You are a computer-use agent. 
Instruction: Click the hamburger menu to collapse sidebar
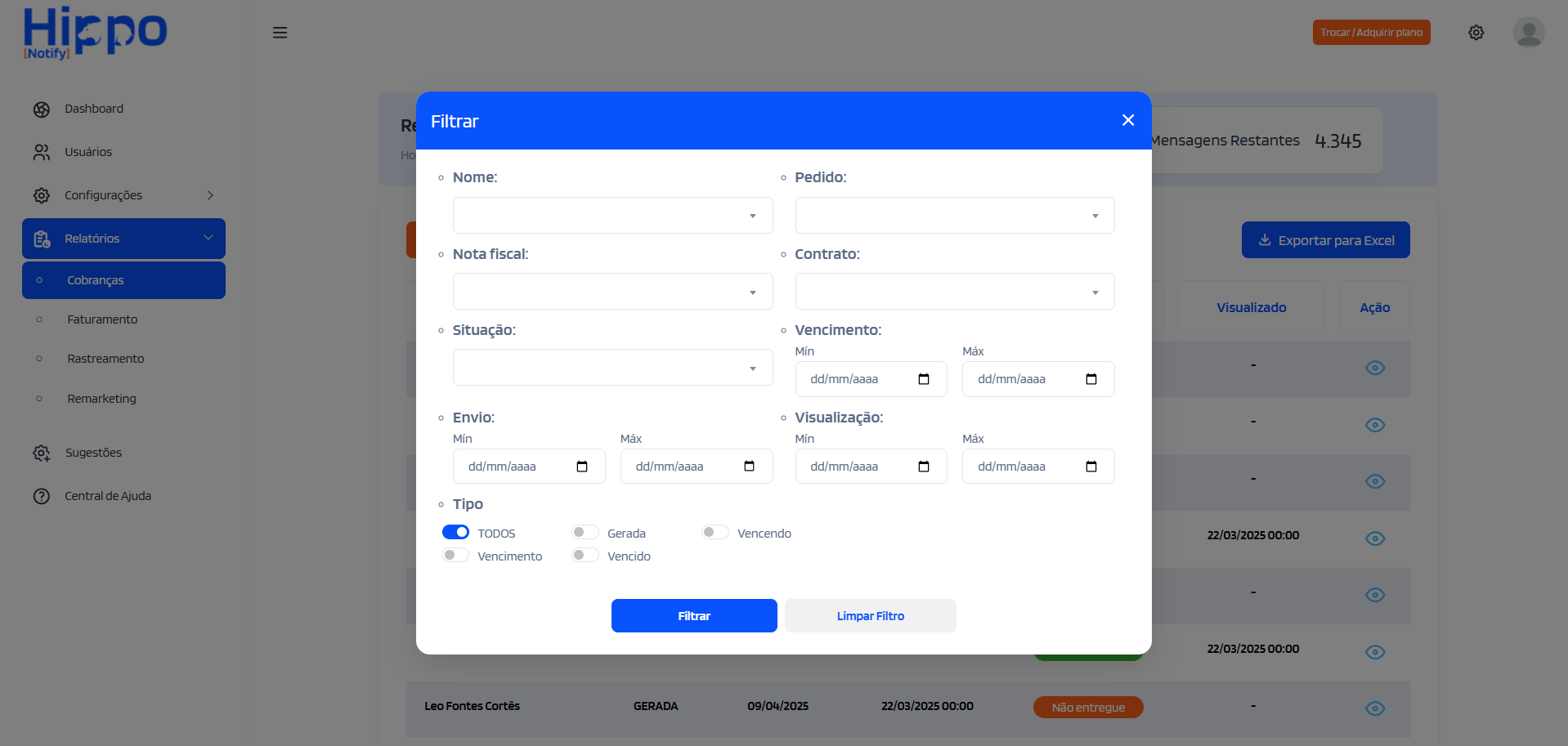[280, 32]
